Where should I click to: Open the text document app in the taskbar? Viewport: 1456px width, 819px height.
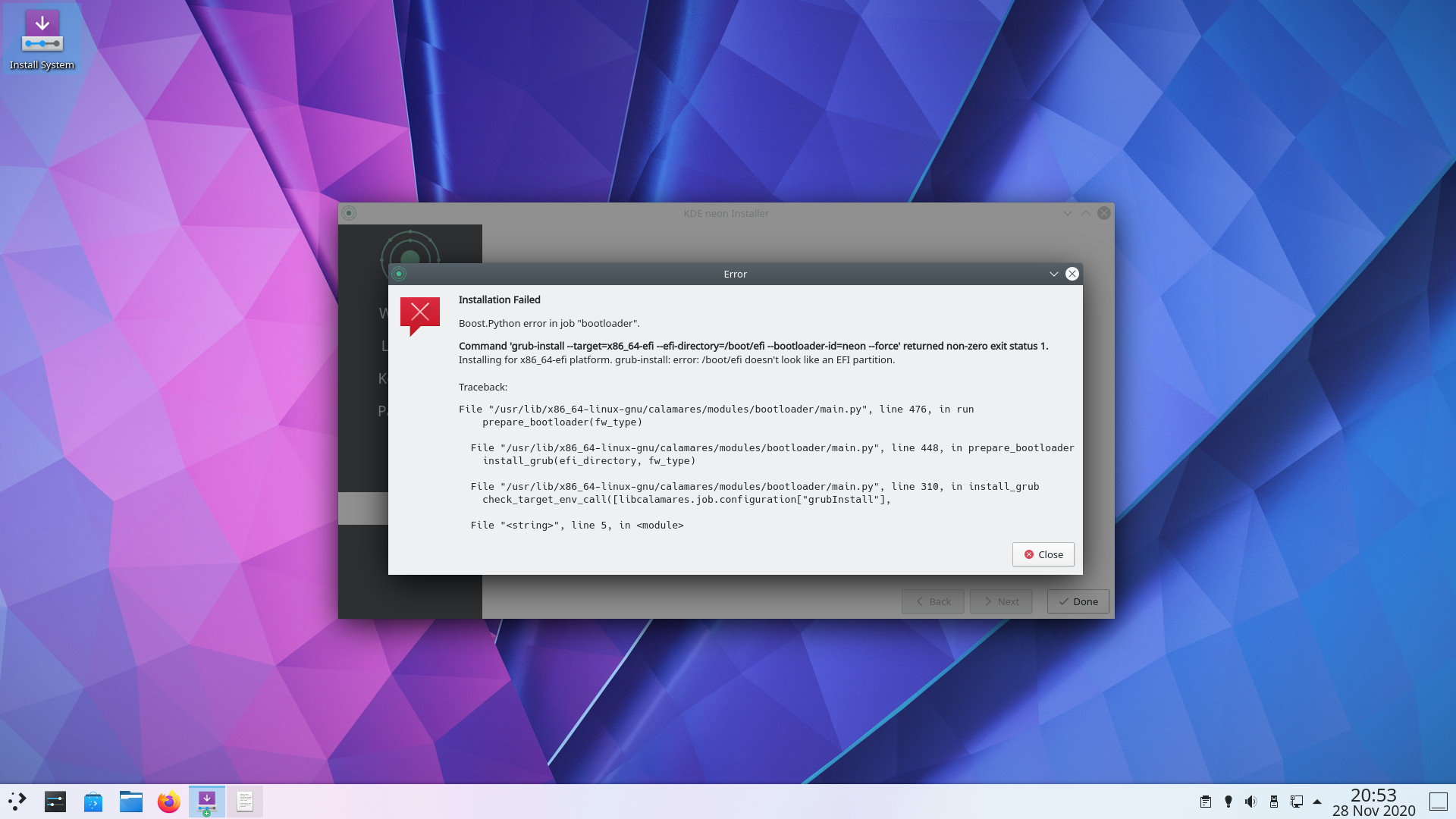244,801
